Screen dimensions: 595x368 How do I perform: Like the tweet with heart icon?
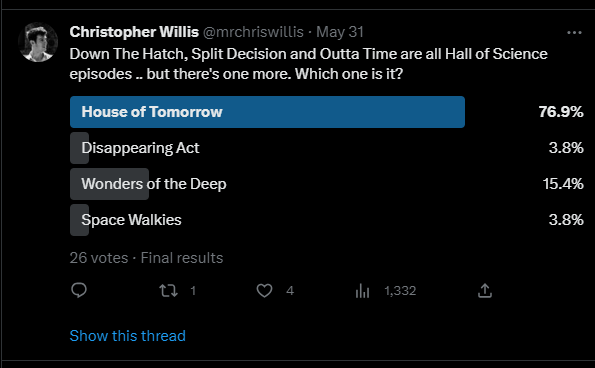click(264, 291)
